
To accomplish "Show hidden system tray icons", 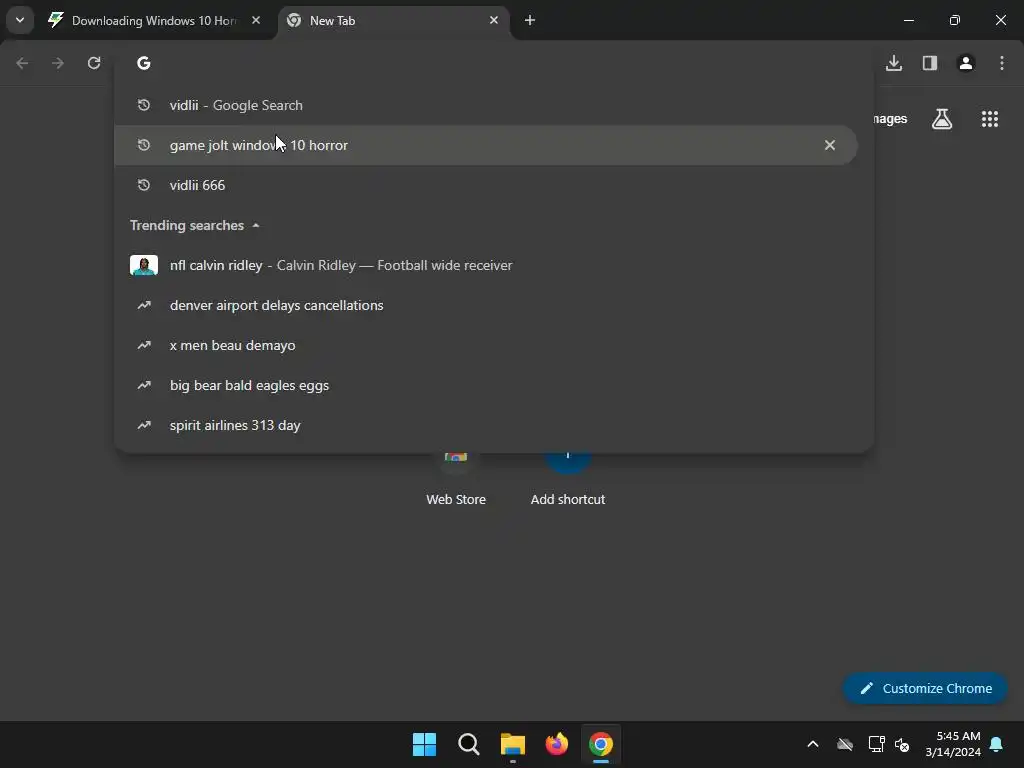I will click(x=813, y=744).
